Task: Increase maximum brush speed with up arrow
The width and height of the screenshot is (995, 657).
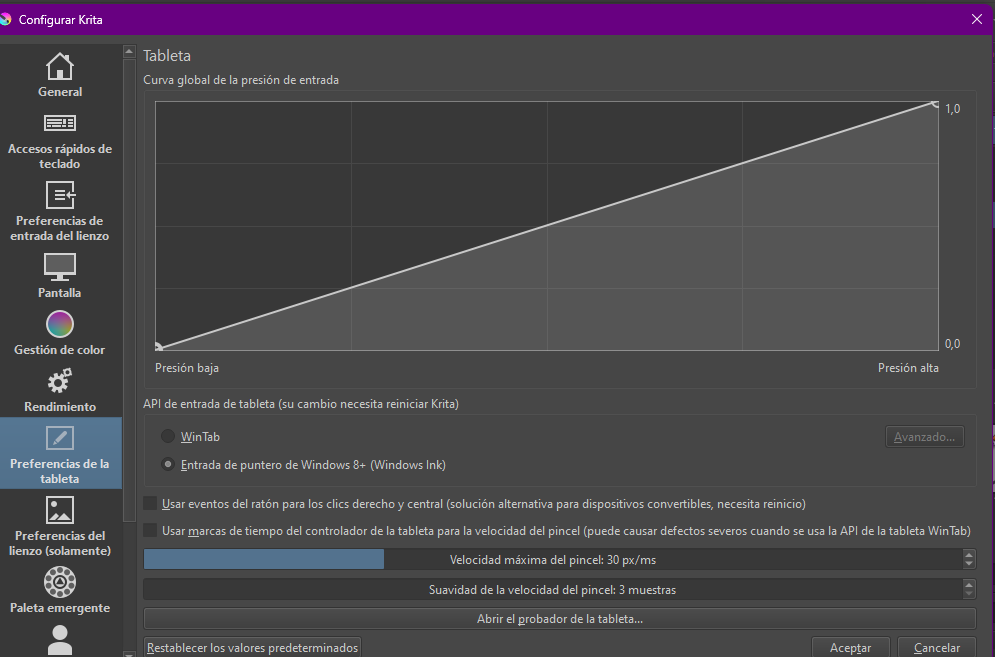Action: coord(968,555)
